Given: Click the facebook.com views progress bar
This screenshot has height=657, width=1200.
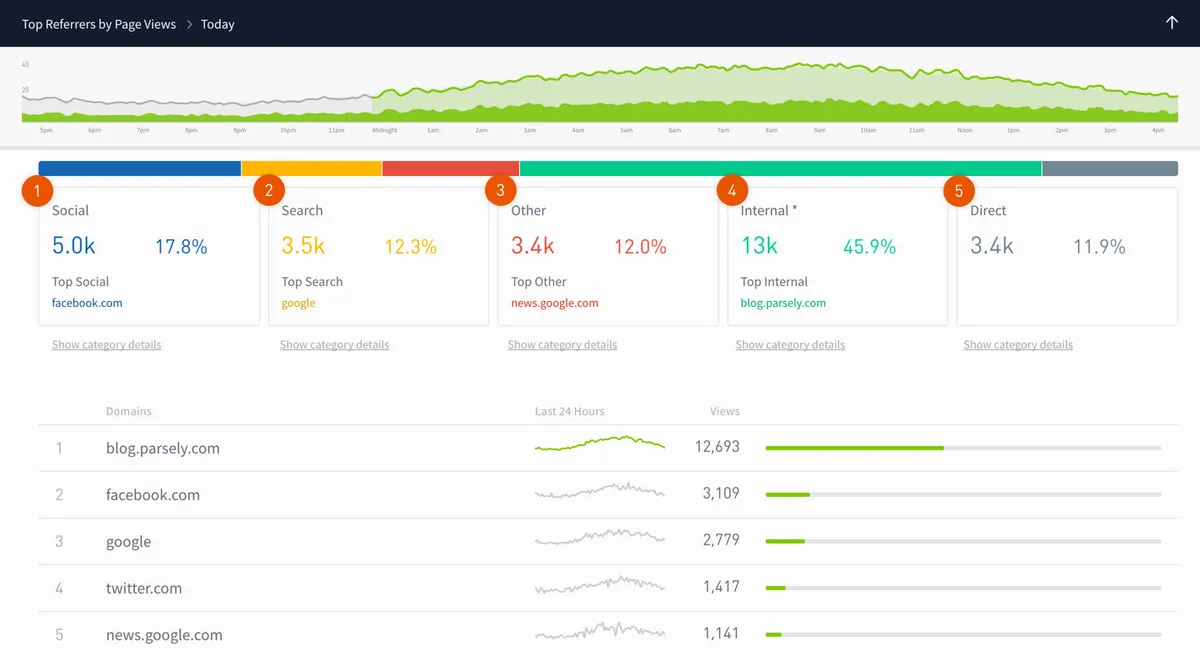Looking at the screenshot, I should point(964,494).
